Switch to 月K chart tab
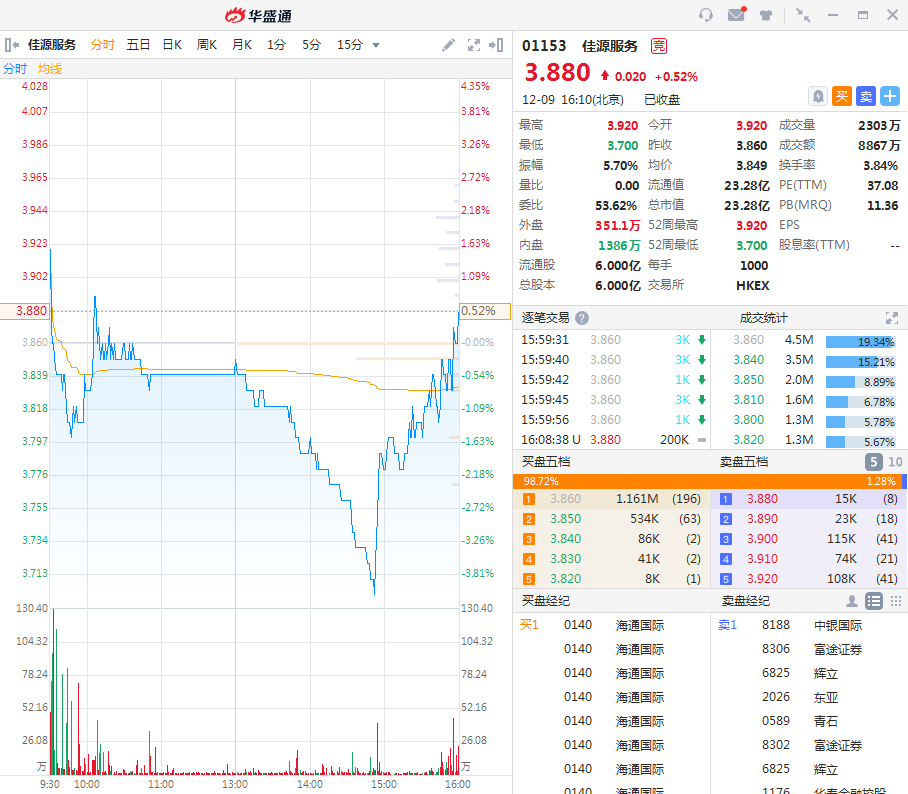 (241, 45)
